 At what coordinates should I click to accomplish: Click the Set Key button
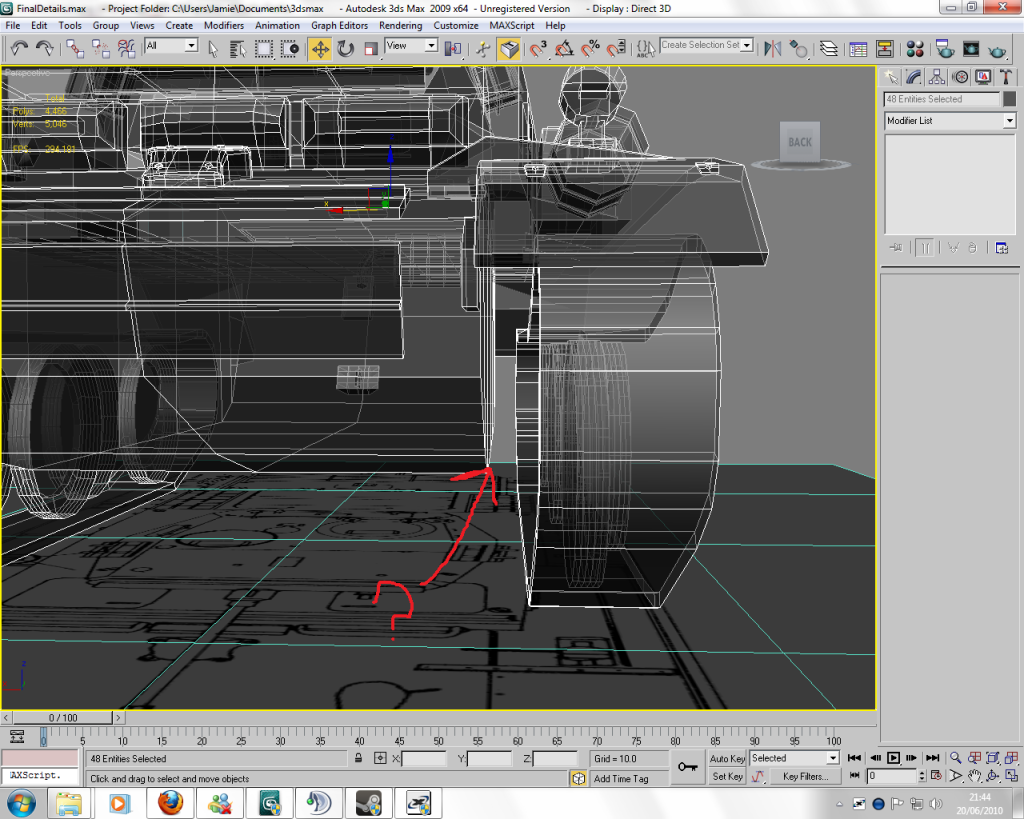point(727,777)
